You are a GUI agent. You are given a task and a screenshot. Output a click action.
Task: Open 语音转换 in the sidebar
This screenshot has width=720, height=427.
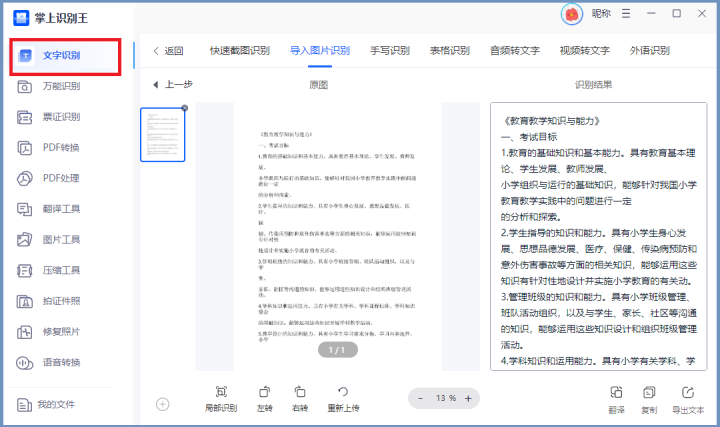tap(49, 363)
